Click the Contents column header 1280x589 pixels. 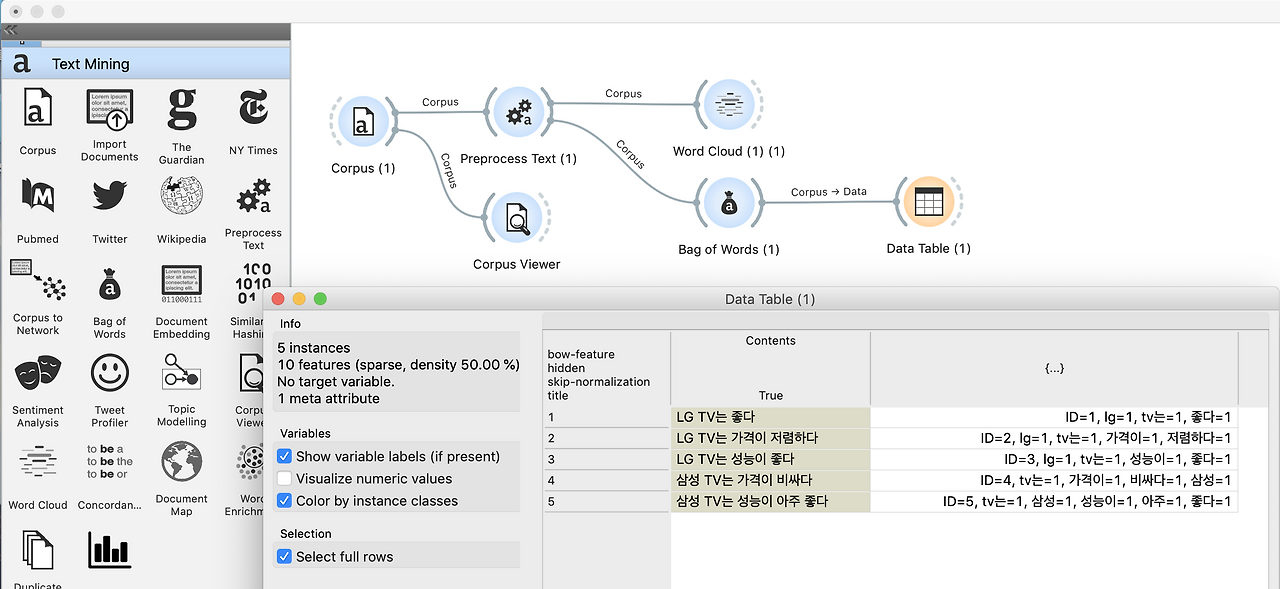[x=770, y=368]
